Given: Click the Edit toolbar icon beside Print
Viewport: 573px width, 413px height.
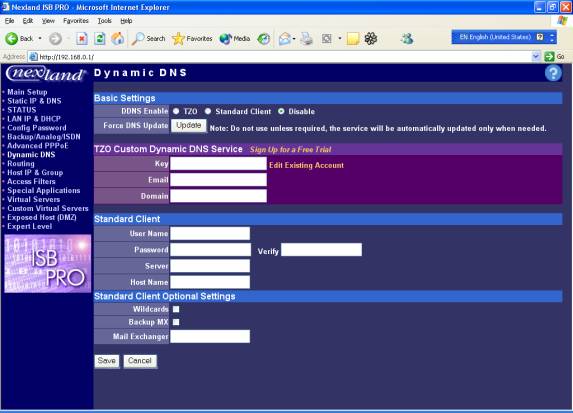Looking at the screenshot, I should 327,38.
